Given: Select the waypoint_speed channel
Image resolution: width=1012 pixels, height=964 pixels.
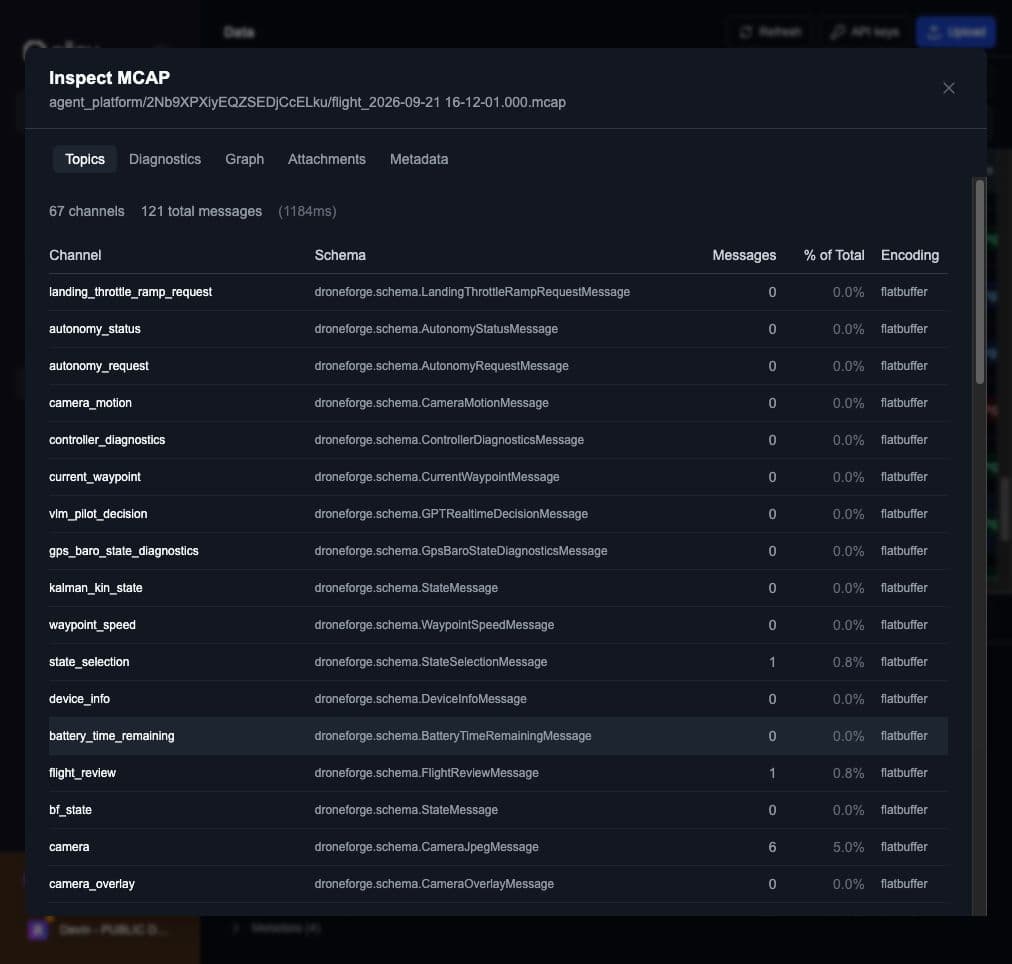Looking at the screenshot, I should [92, 625].
